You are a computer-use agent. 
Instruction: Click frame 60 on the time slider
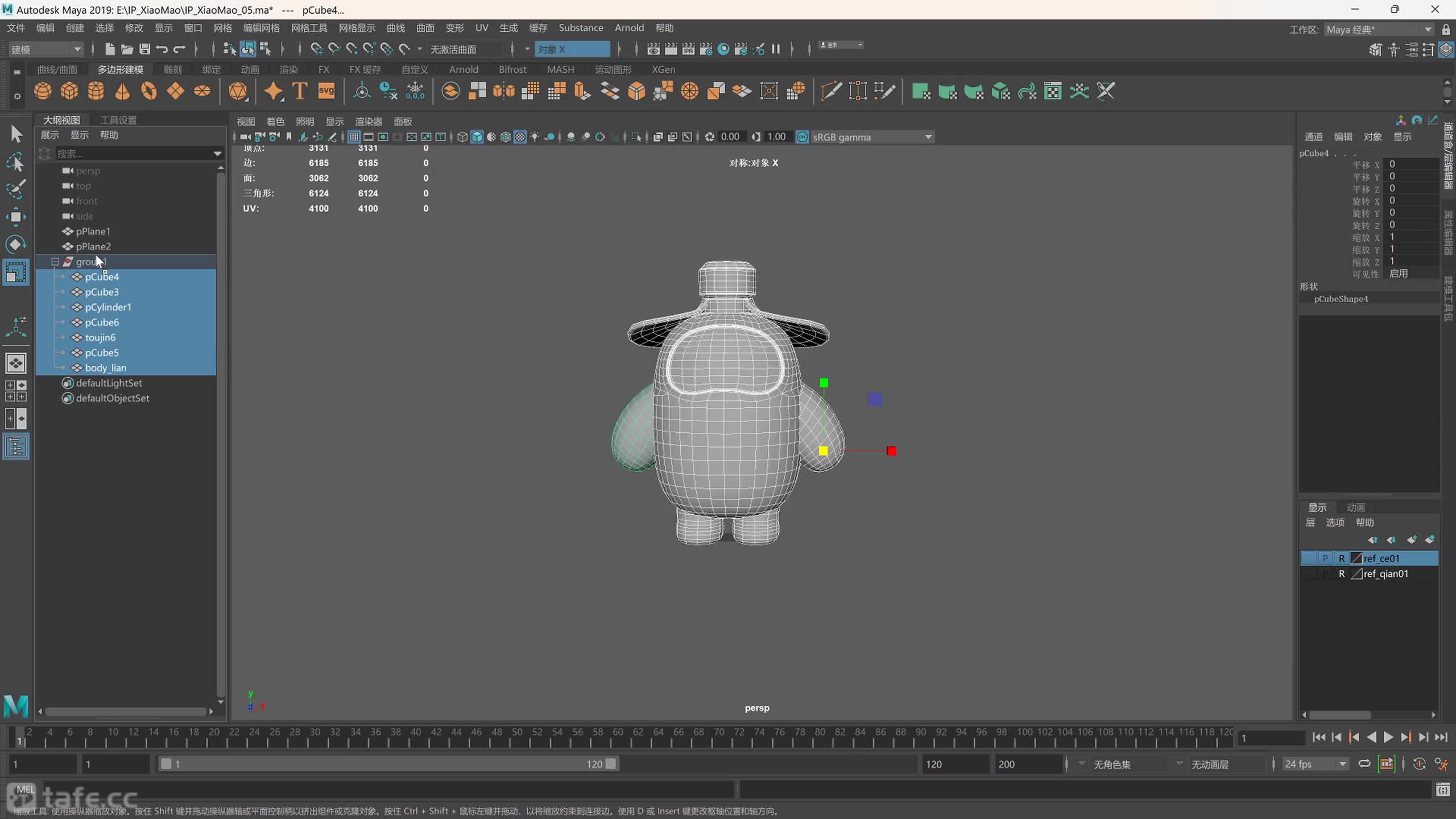point(618,737)
